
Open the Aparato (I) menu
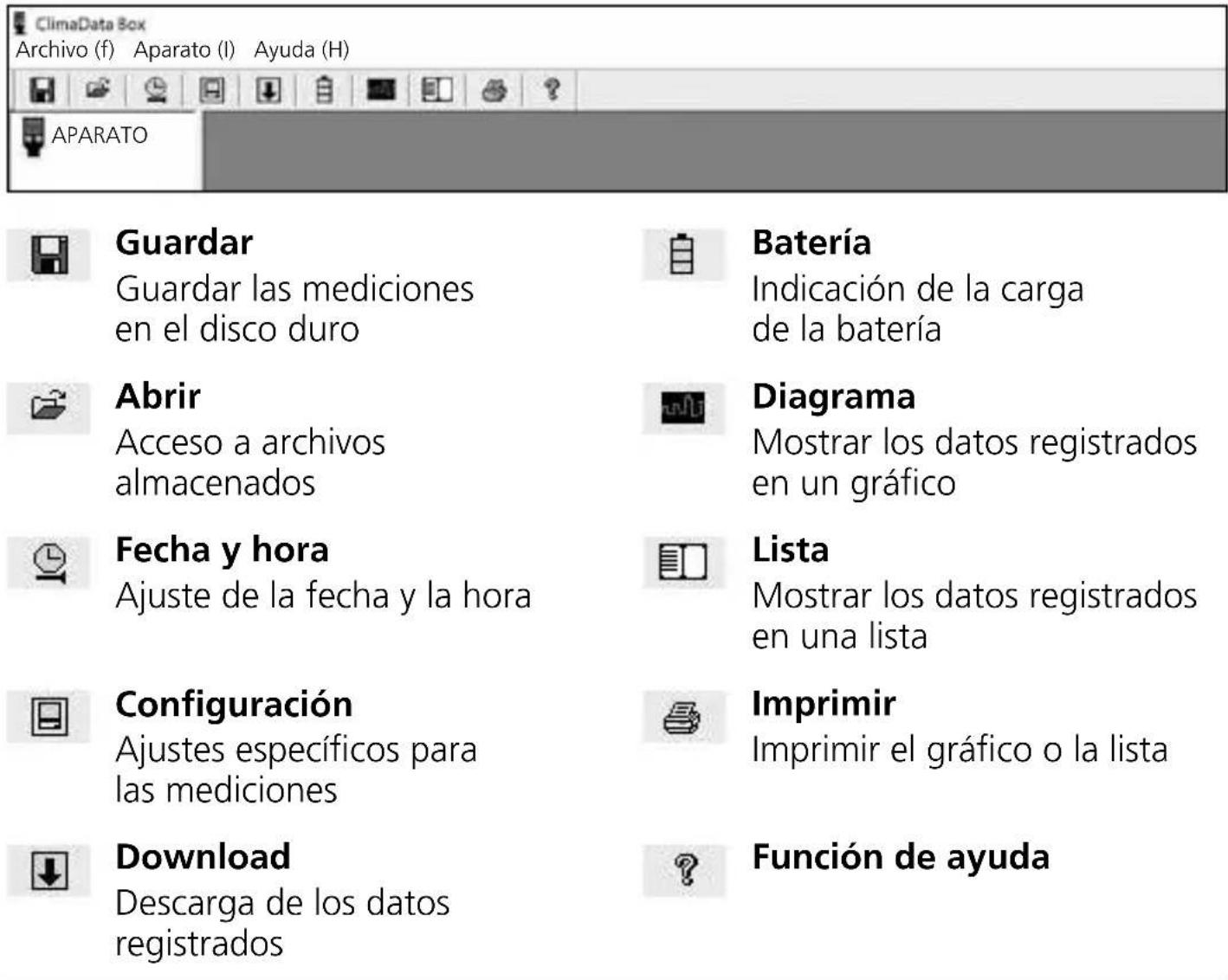click(184, 49)
